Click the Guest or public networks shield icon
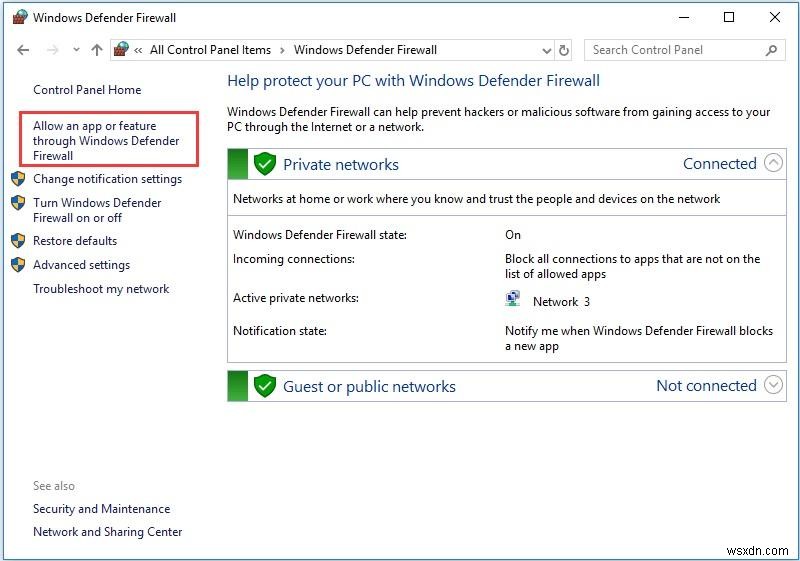 click(x=265, y=386)
